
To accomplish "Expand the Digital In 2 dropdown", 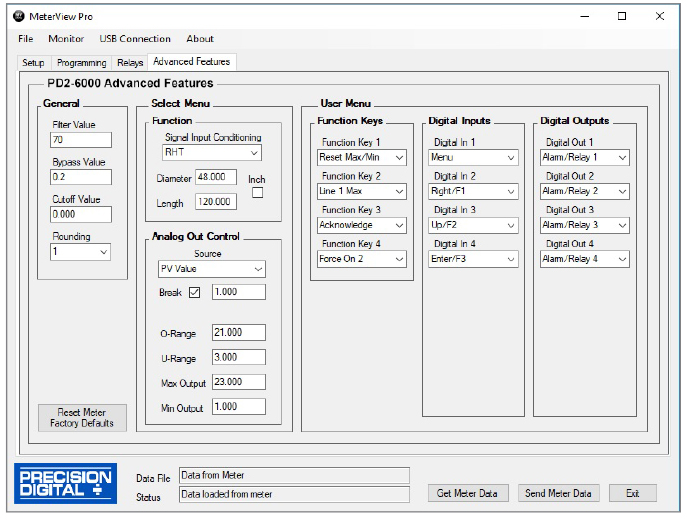I will (473, 191).
